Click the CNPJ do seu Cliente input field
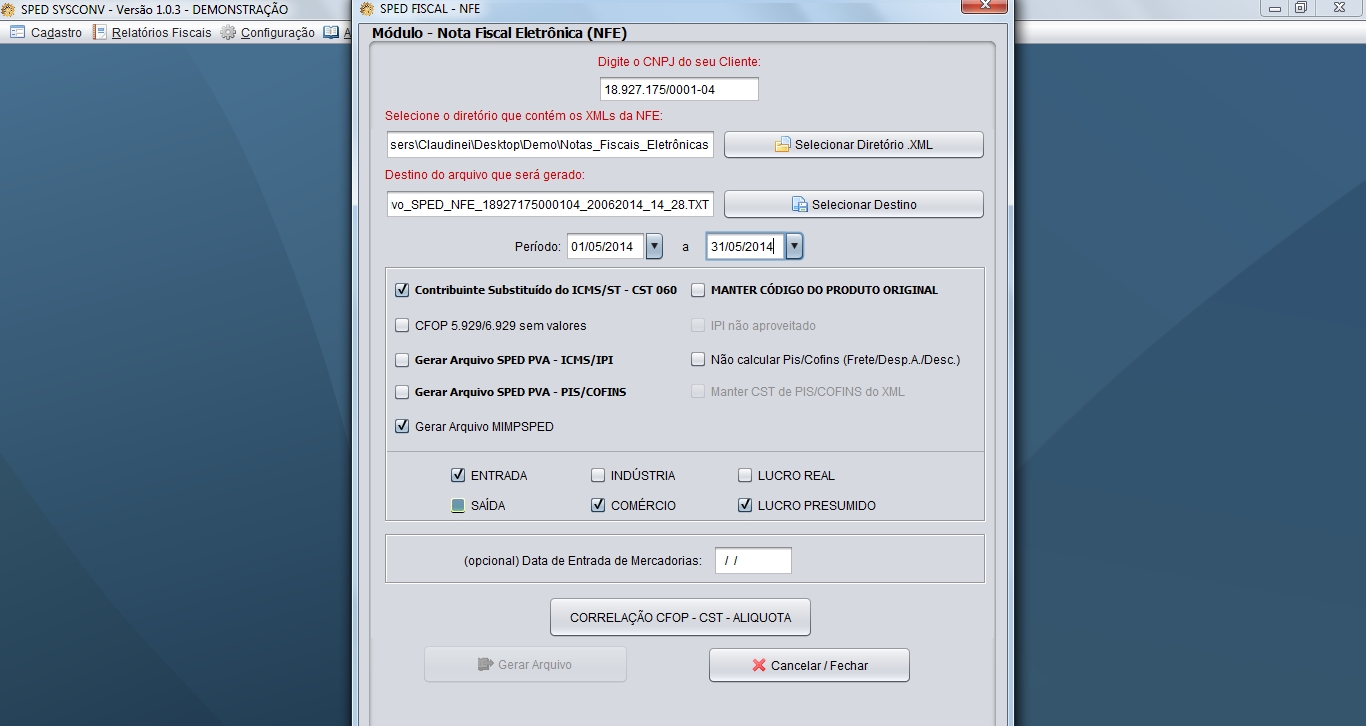This screenshot has height=726, width=1366. pos(679,89)
